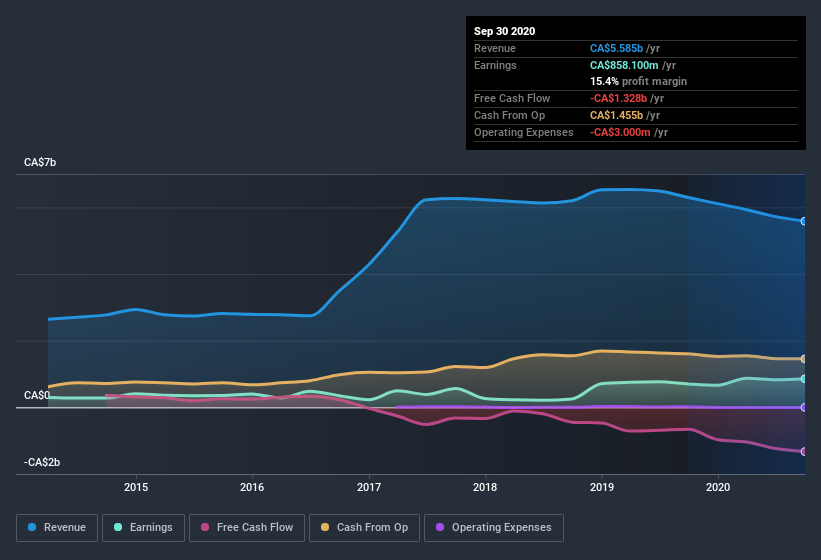Toggle the Cash From Op legend button

click(364, 528)
